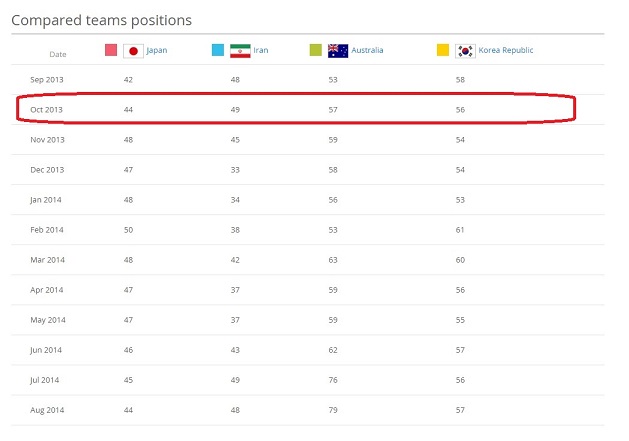Screen dimensions: 629x441
Task: Select the pink Japan color swatch
Action: point(111,50)
